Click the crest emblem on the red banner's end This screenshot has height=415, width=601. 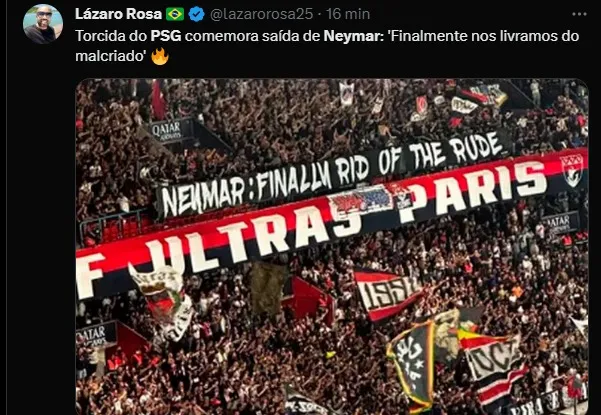point(572,170)
